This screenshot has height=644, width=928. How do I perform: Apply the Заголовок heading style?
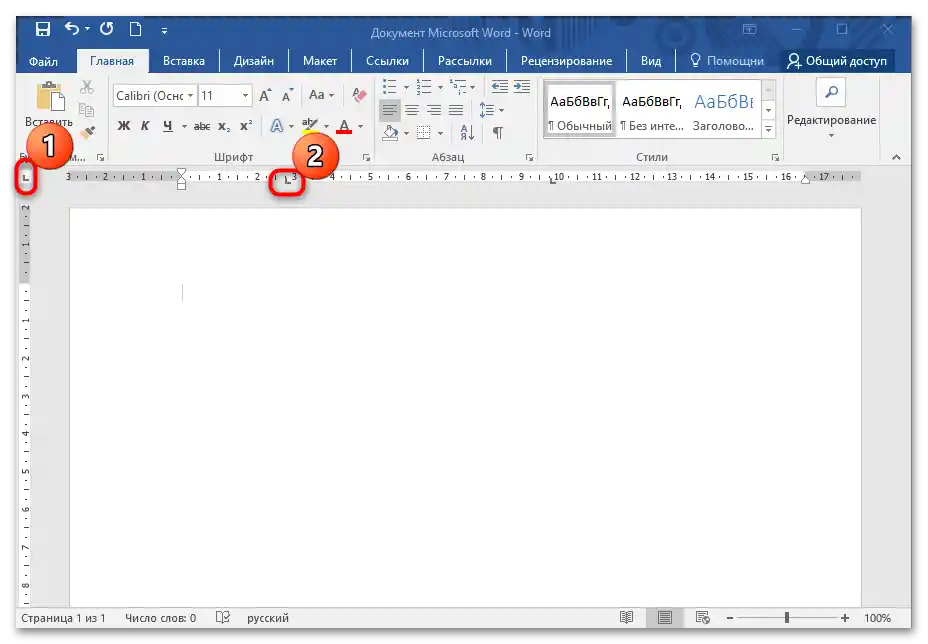click(x=723, y=110)
